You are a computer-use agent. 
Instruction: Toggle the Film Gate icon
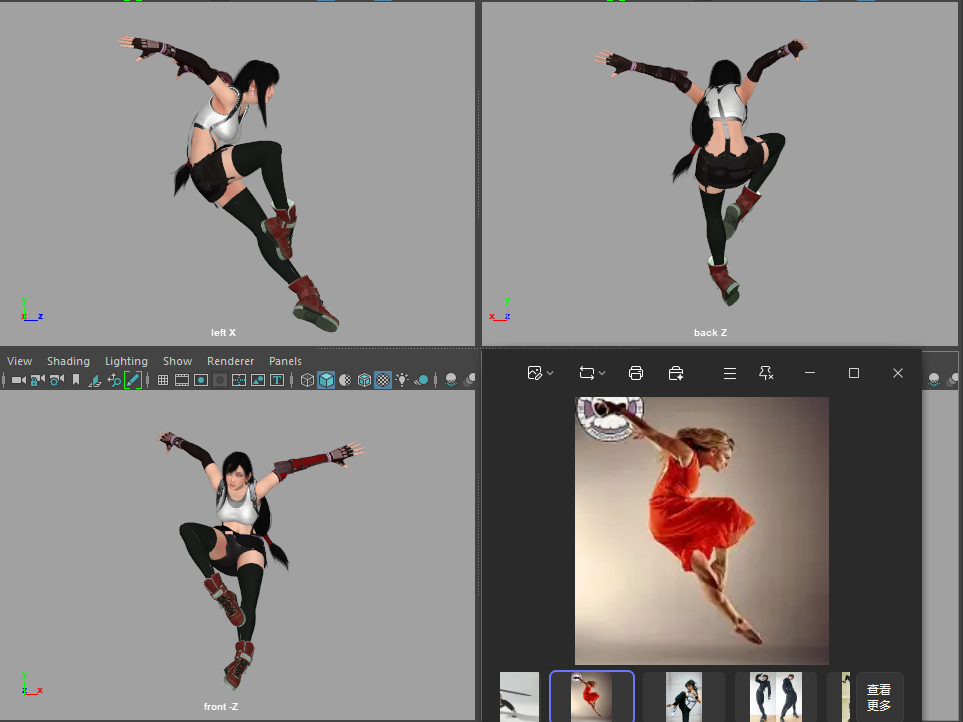[x=182, y=380]
